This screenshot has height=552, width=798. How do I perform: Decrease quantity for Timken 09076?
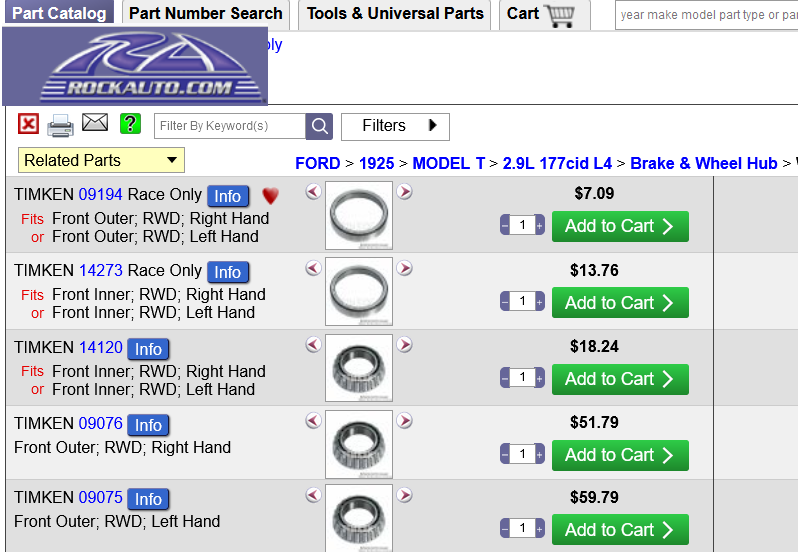[x=506, y=454]
